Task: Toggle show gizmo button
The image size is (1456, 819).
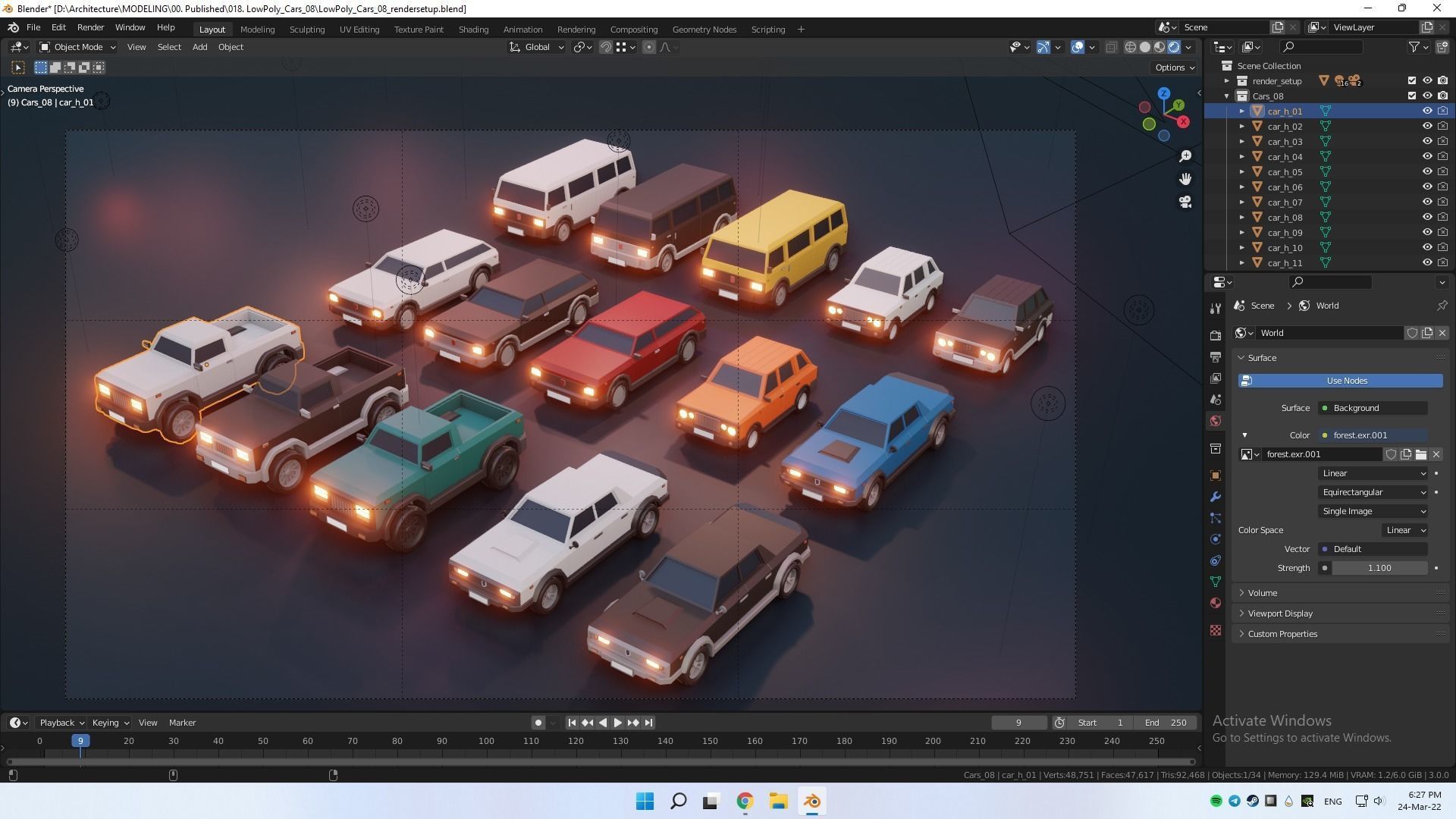Action: [1043, 47]
